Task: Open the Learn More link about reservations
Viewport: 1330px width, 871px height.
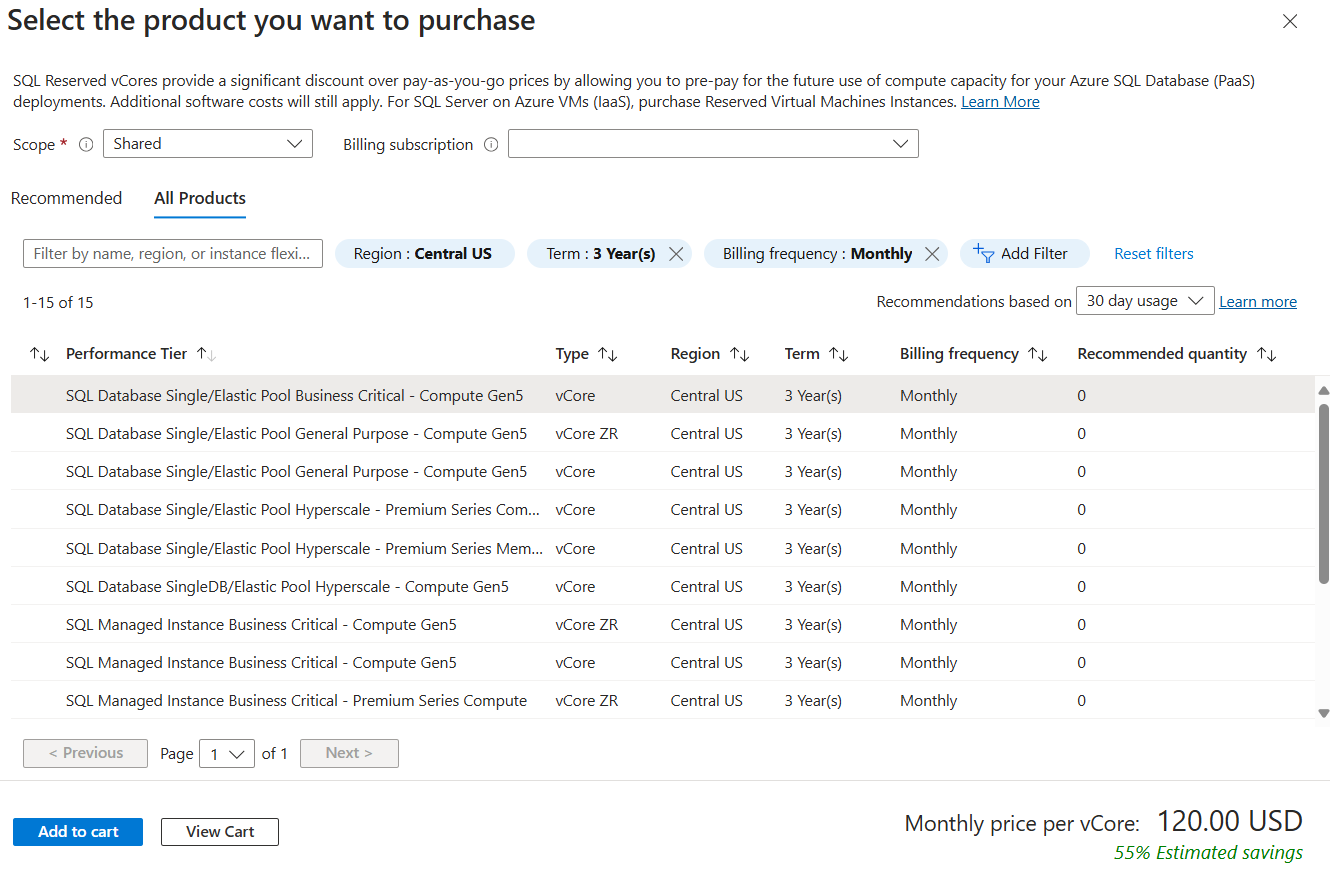Action: [x=999, y=101]
